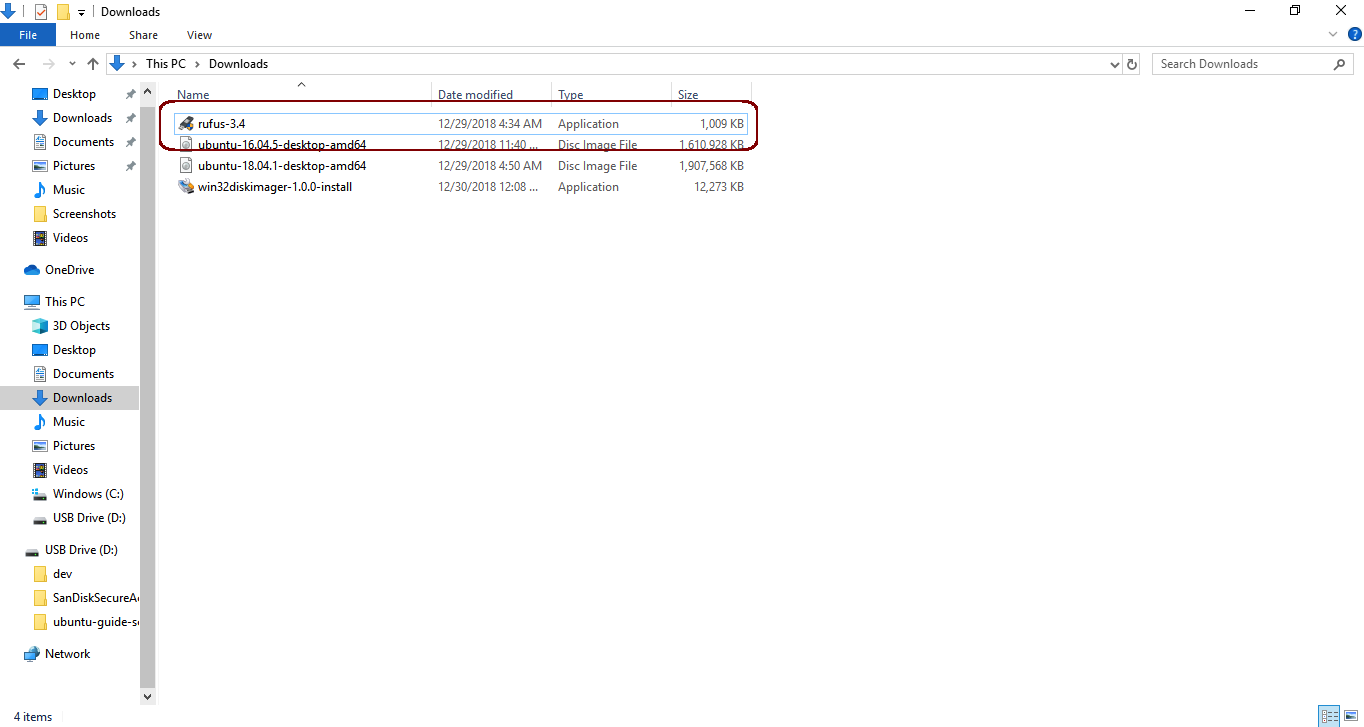
Task: Switch to the View ribbon tab
Action: coord(199,35)
